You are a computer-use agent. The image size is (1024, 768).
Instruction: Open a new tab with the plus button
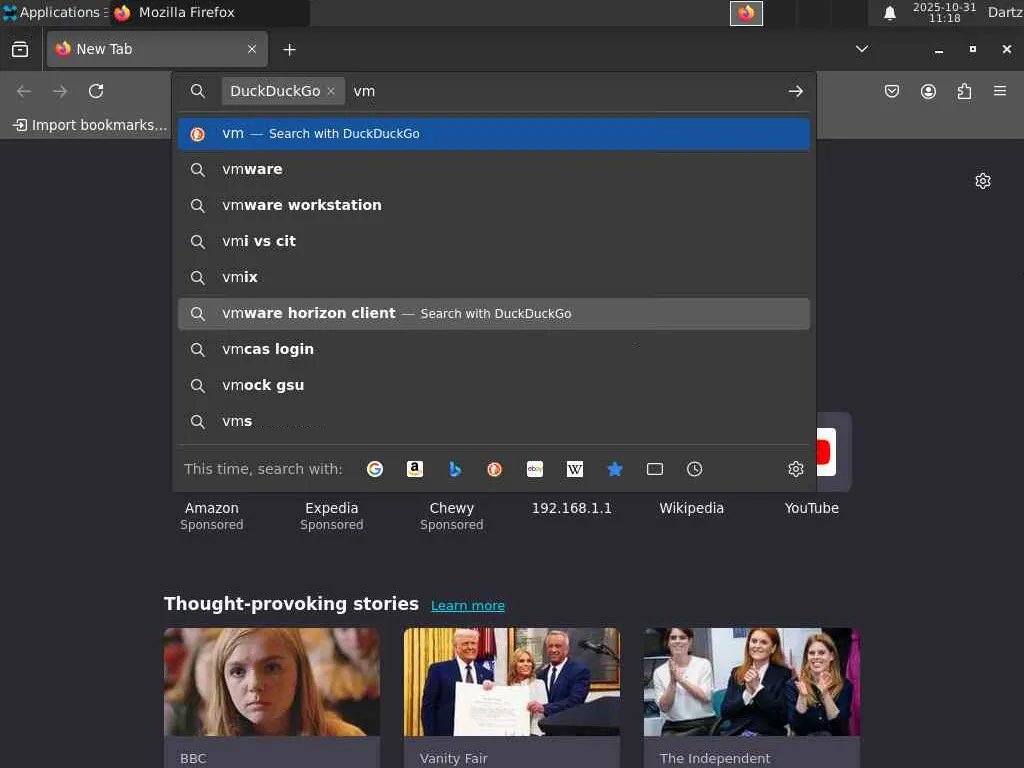click(x=289, y=50)
